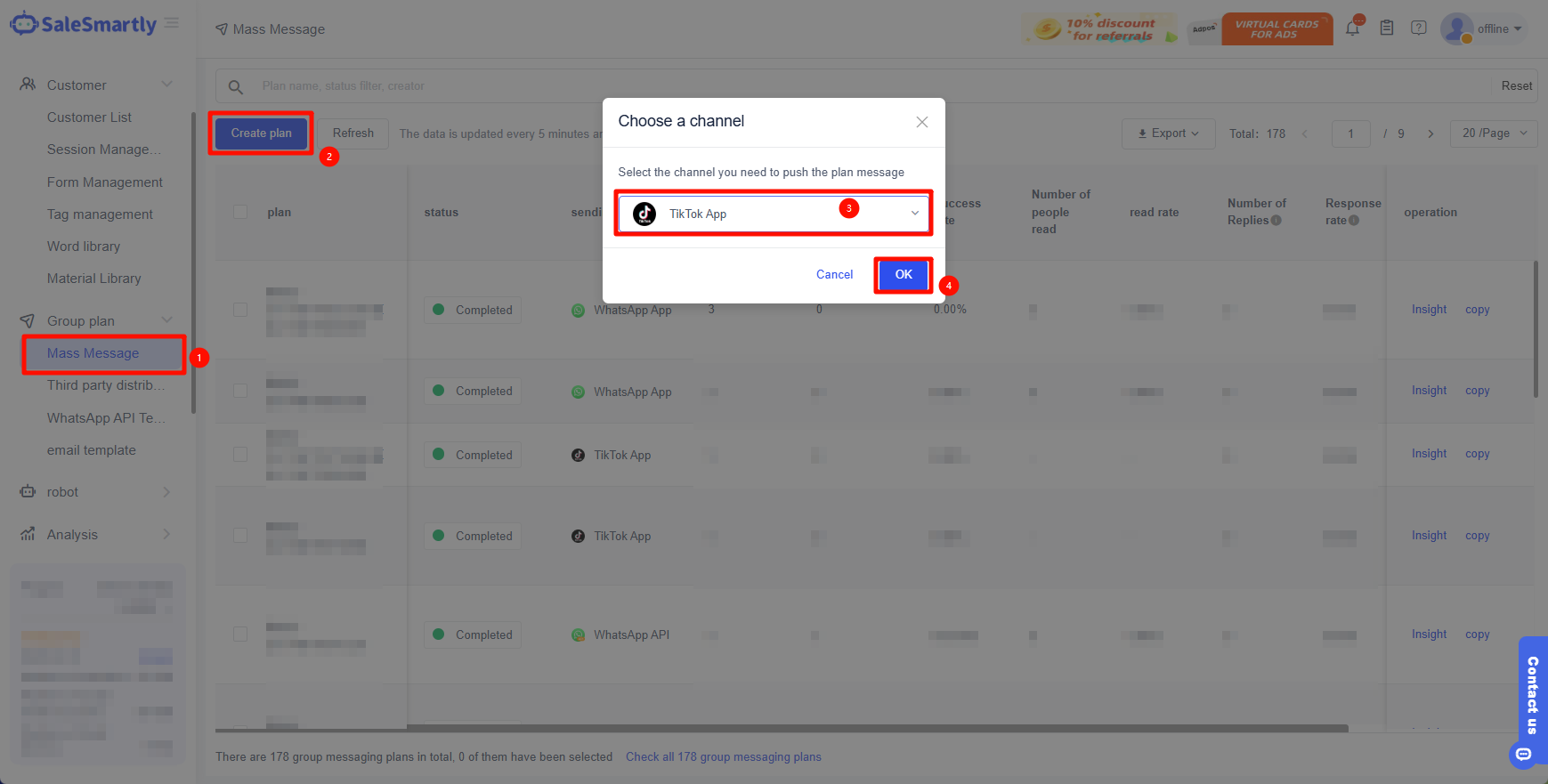
Task: Open Material Library in sidebar
Action: 94,279
